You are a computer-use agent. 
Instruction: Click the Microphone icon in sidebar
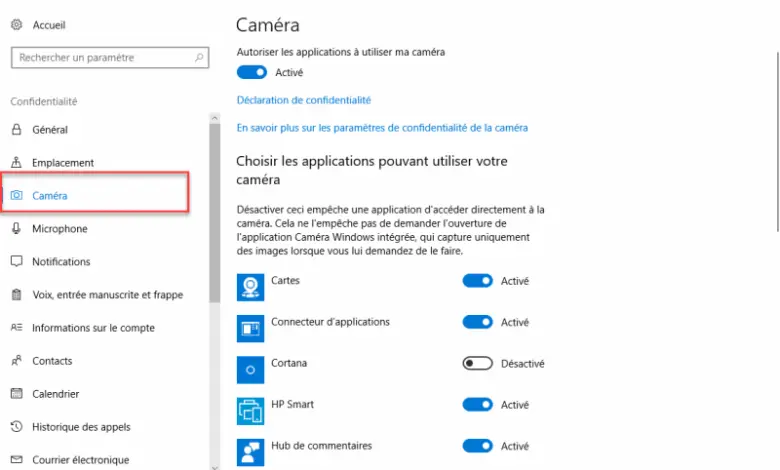(x=16, y=228)
